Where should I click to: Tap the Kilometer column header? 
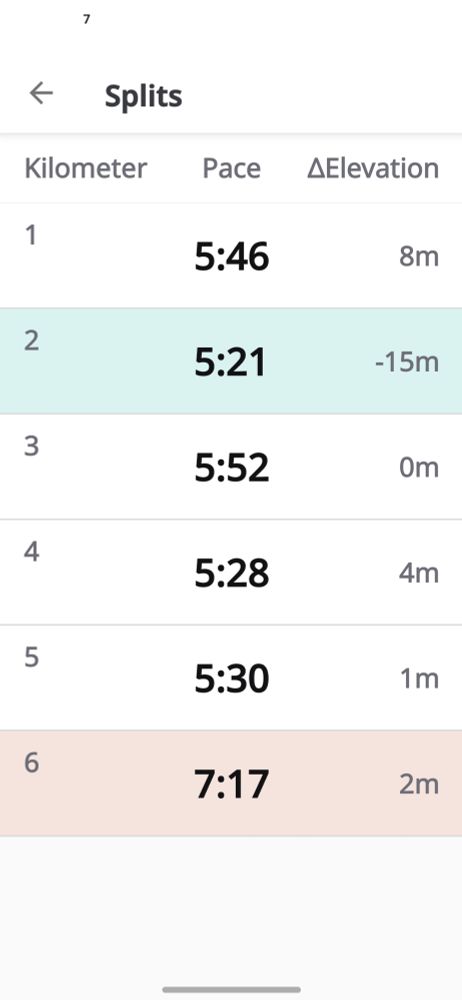[86, 168]
